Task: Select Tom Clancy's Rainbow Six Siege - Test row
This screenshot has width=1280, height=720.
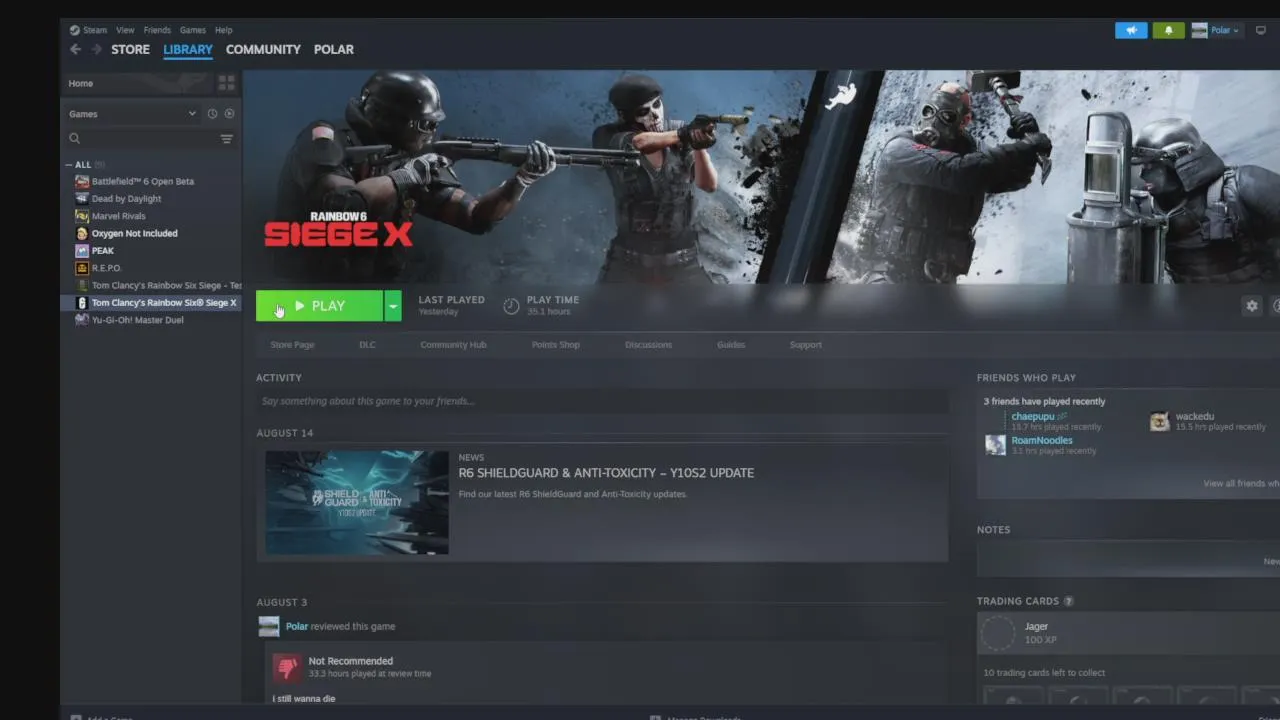Action: click(151, 285)
